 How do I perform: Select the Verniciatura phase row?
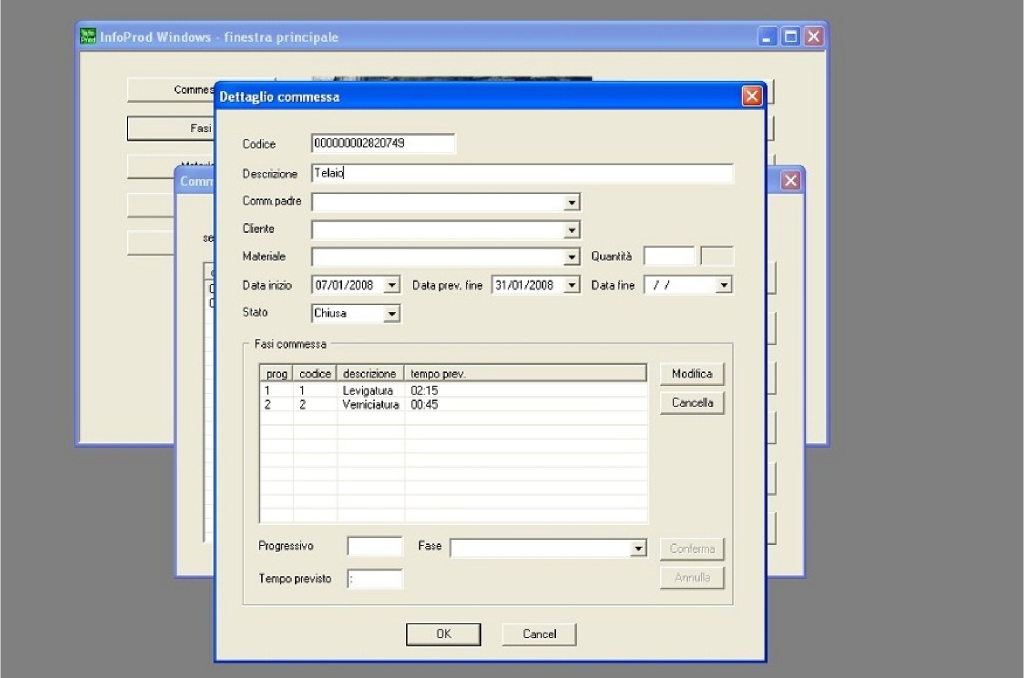click(370, 405)
